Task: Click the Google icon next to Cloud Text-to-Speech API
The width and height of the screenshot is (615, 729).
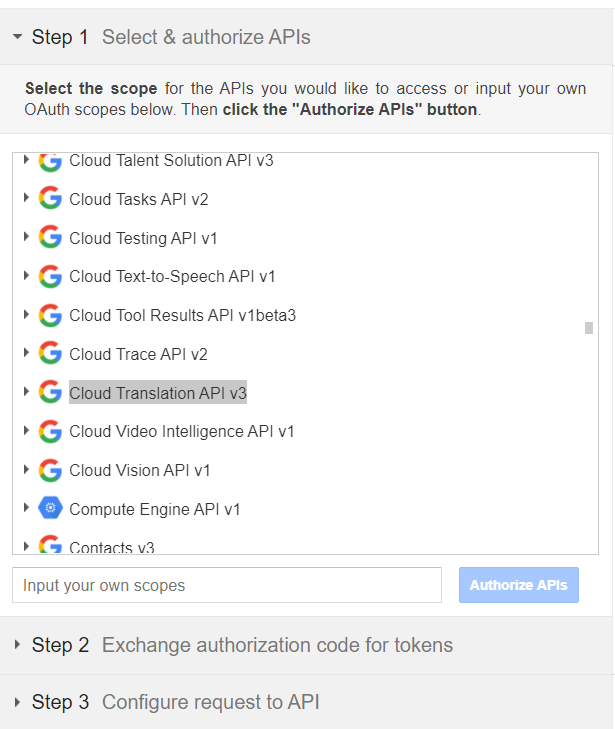Action: click(50, 276)
